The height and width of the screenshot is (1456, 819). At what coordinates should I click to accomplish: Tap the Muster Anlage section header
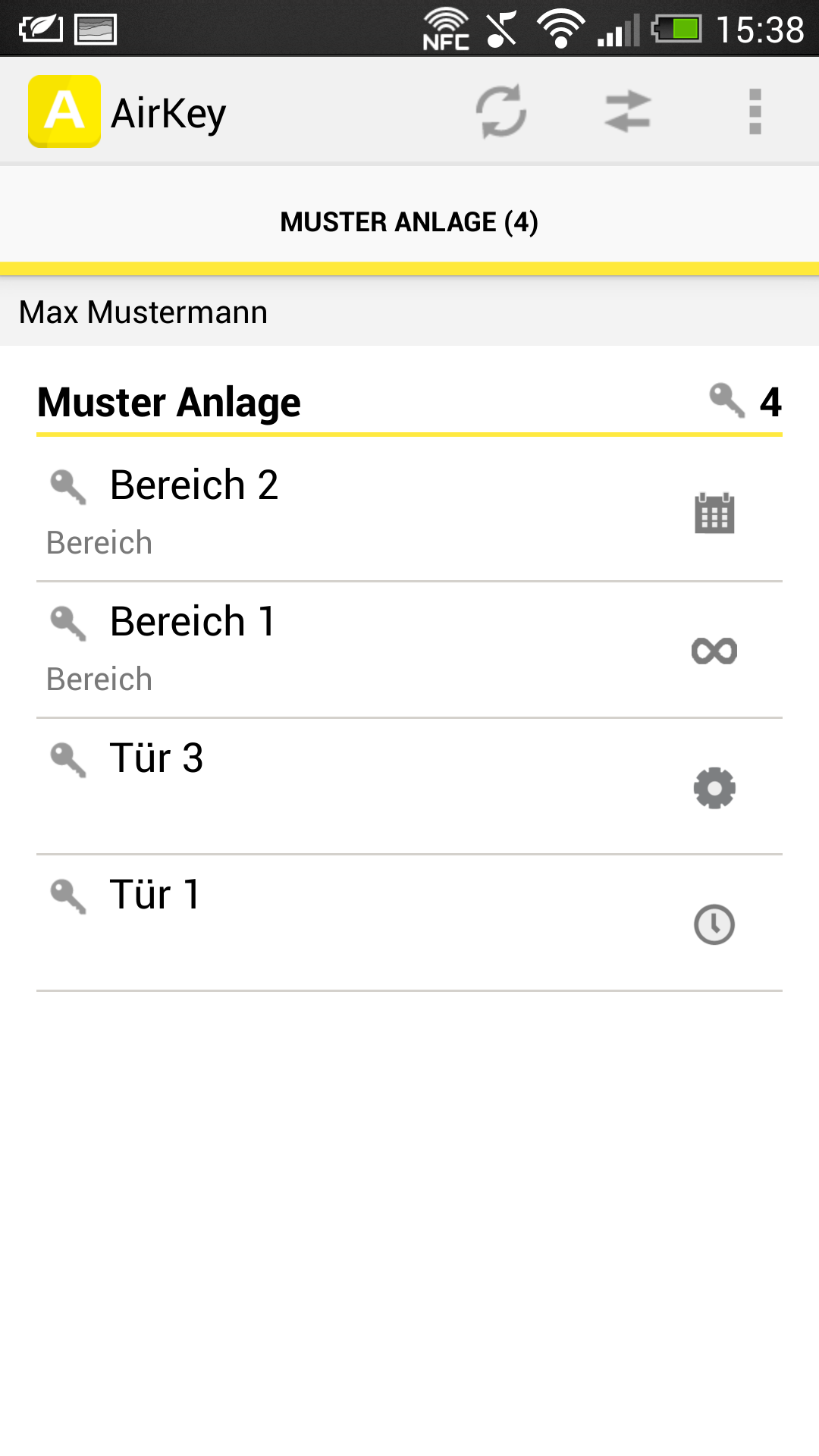(169, 402)
